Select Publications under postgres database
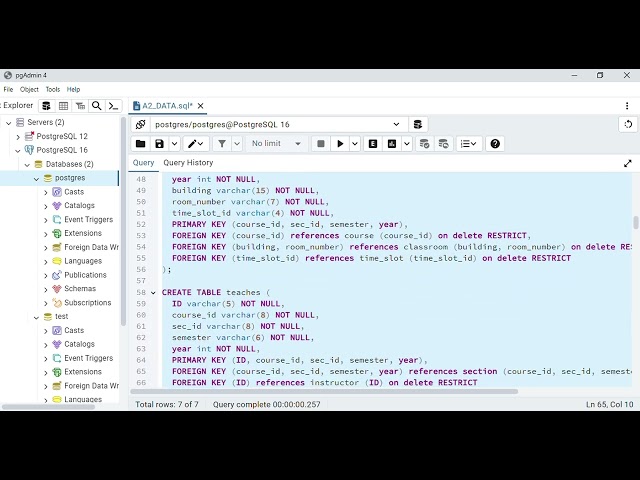This screenshot has height=480, width=640. (x=85, y=275)
